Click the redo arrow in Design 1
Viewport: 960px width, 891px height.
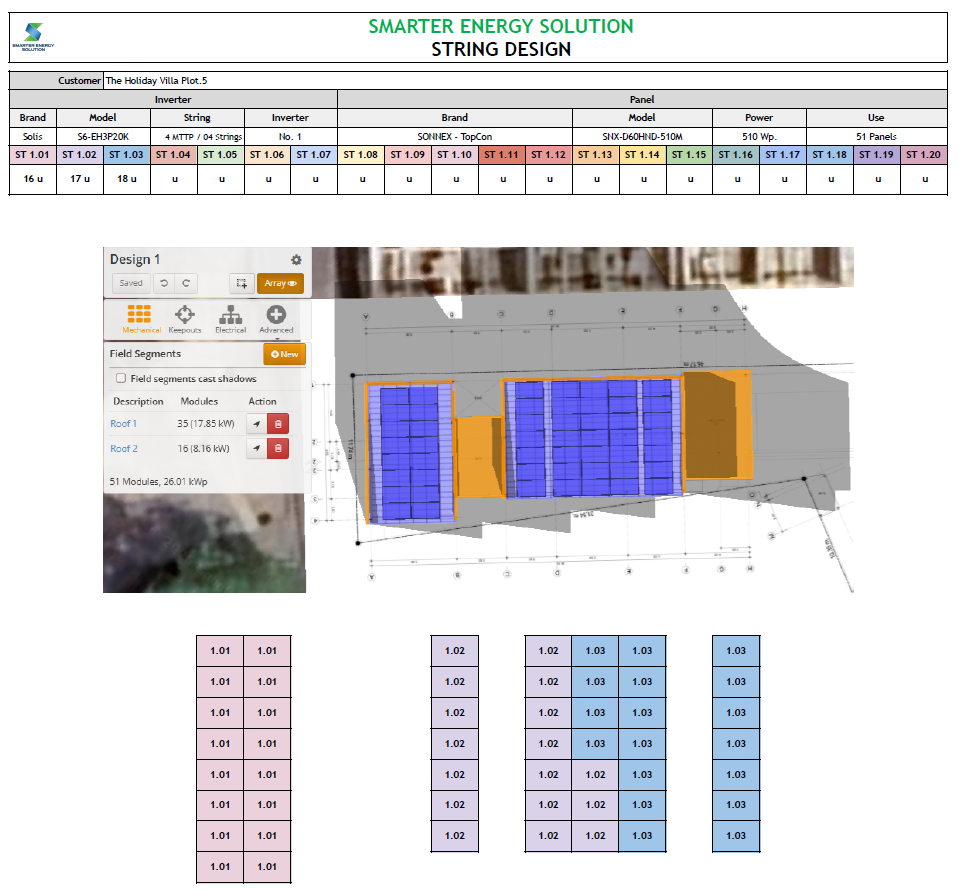point(186,283)
